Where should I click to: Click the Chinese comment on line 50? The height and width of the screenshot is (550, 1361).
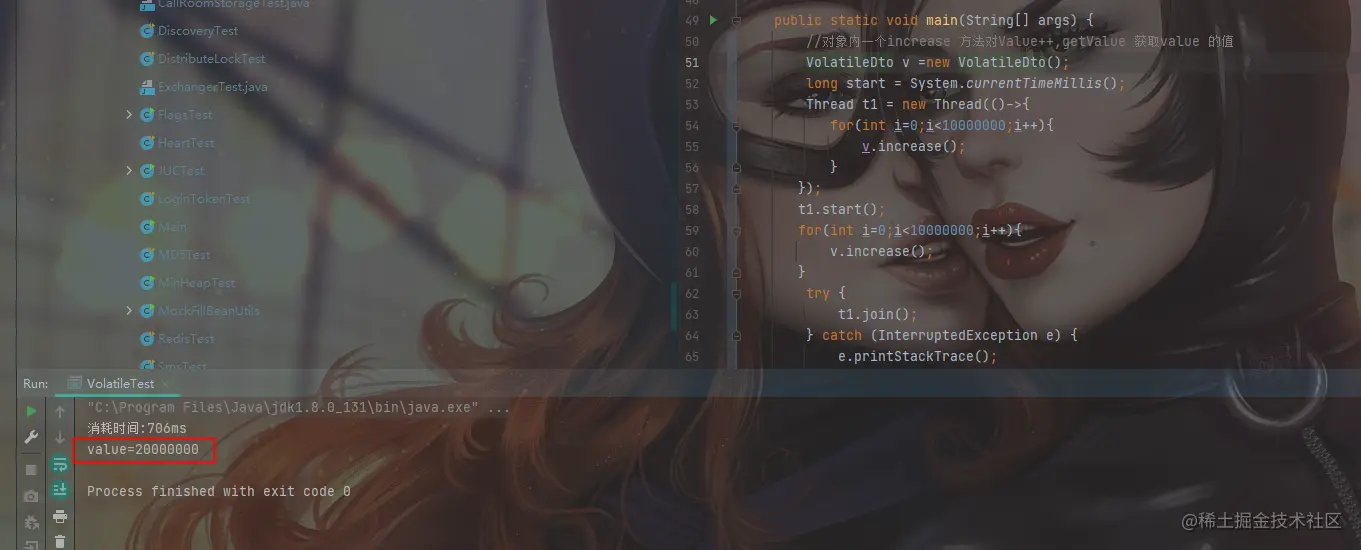(x=1020, y=41)
